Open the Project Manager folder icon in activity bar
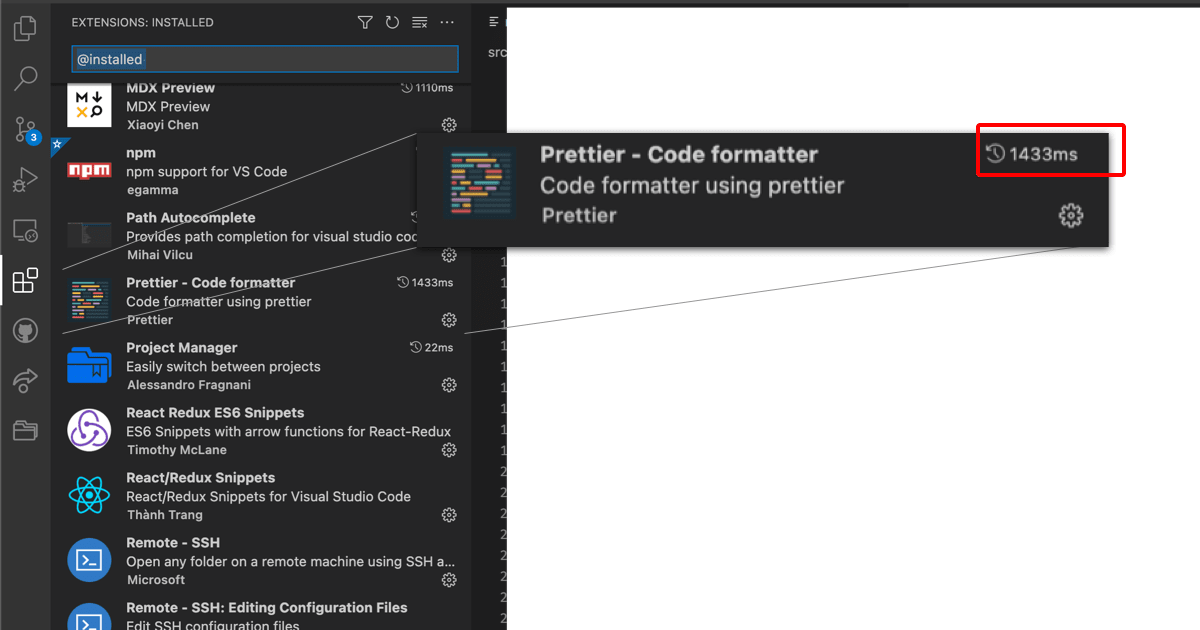Viewport: 1200px width, 630px height. point(26,431)
